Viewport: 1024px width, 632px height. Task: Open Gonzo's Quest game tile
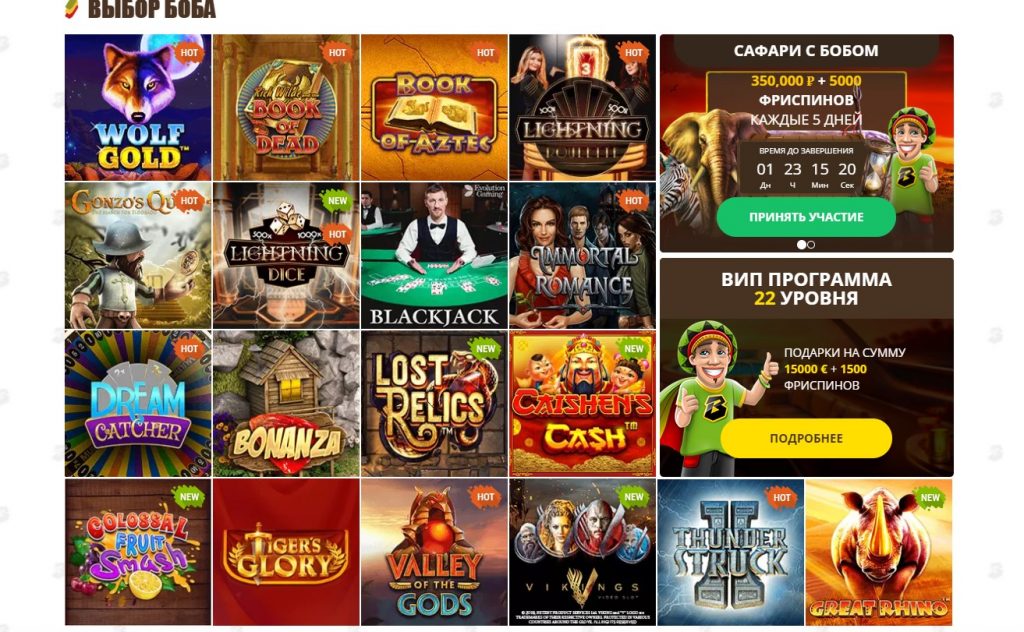[x=138, y=255]
